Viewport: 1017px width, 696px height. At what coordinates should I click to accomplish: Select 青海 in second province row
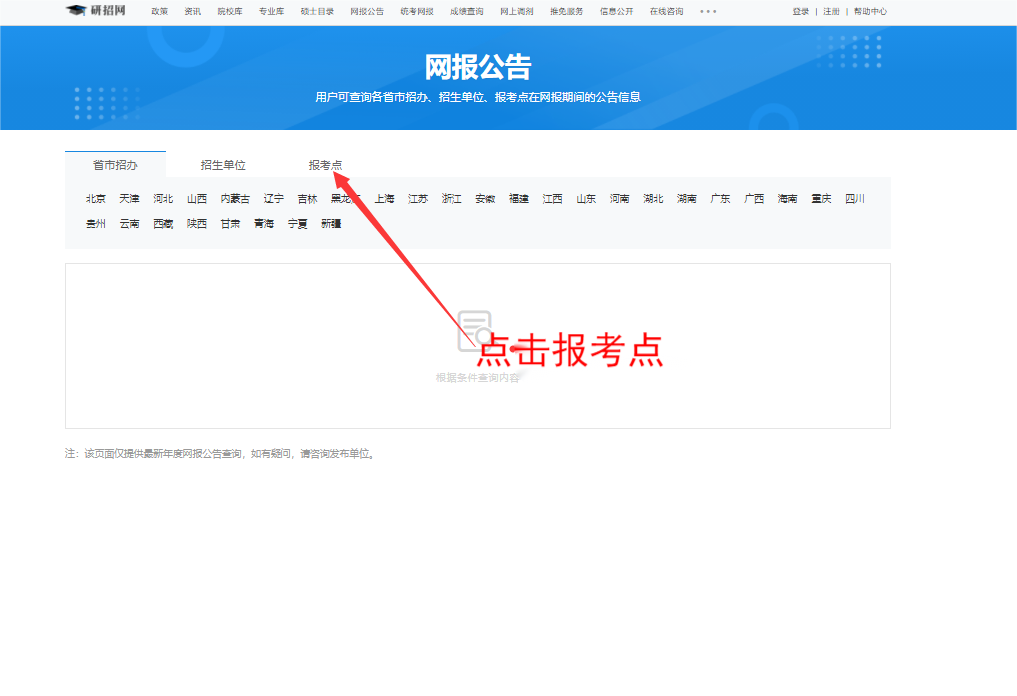point(265,224)
